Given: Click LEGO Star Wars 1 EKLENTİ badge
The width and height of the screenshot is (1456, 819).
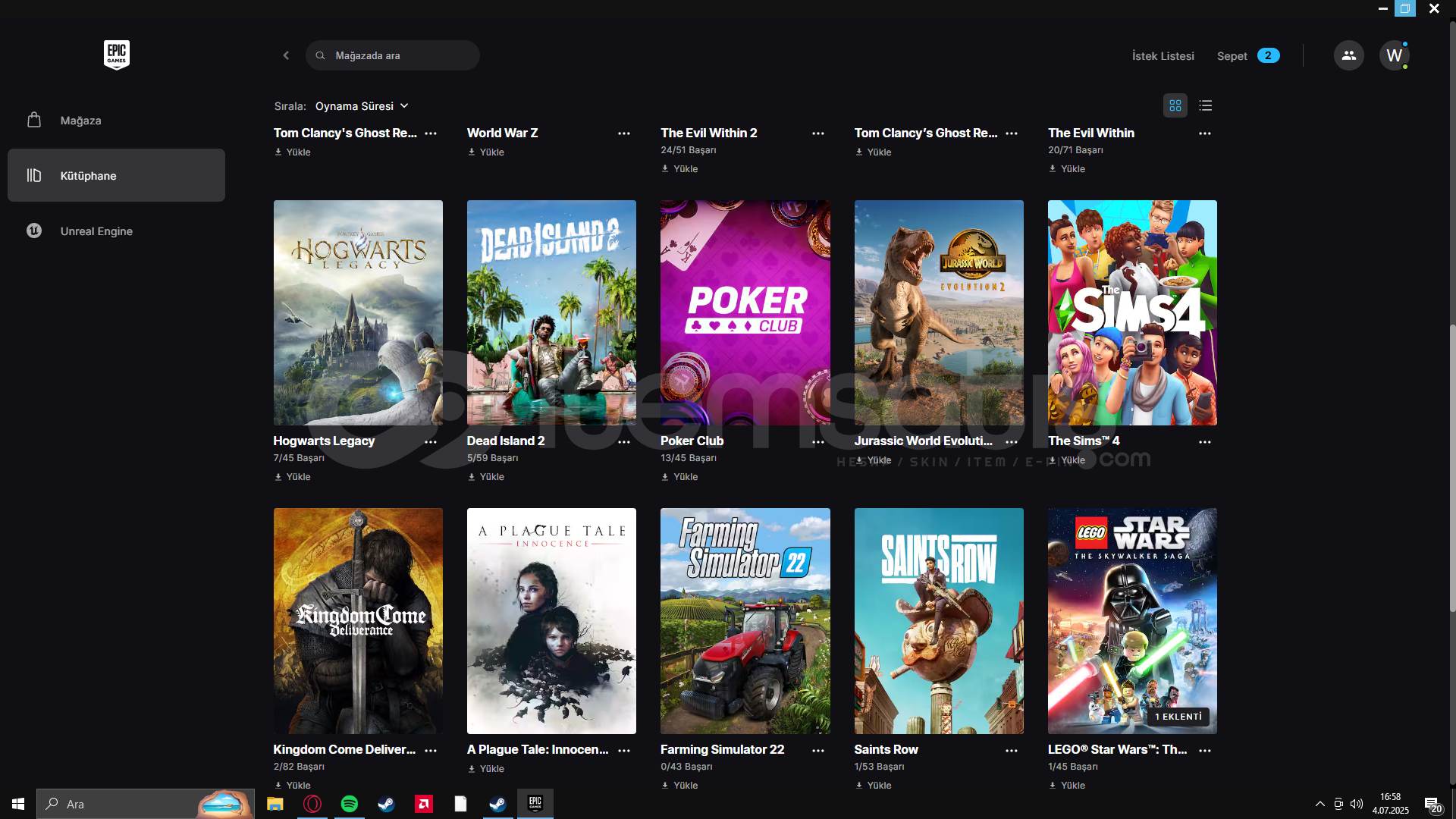Looking at the screenshot, I should [x=1178, y=717].
